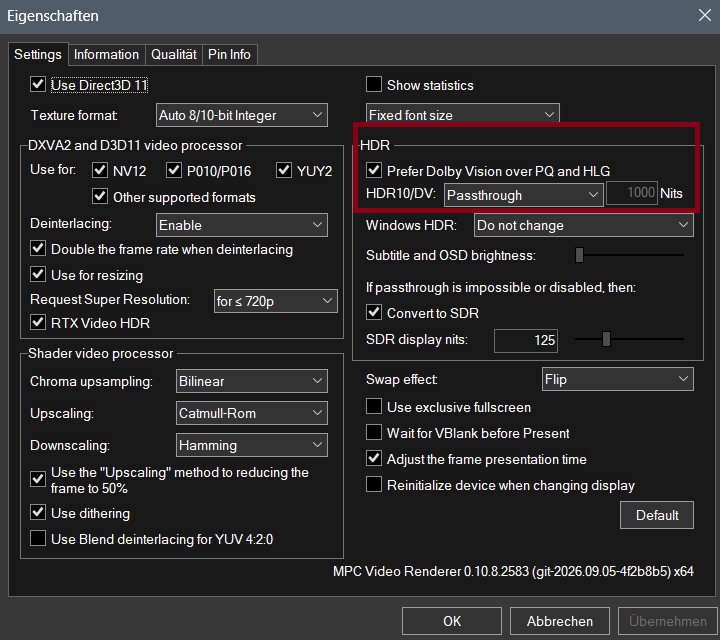The width and height of the screenshot is (720, 640).
Task: Expand Request Super Resolution dropdown
Action: pyautogui.click(x=276, y=301)
